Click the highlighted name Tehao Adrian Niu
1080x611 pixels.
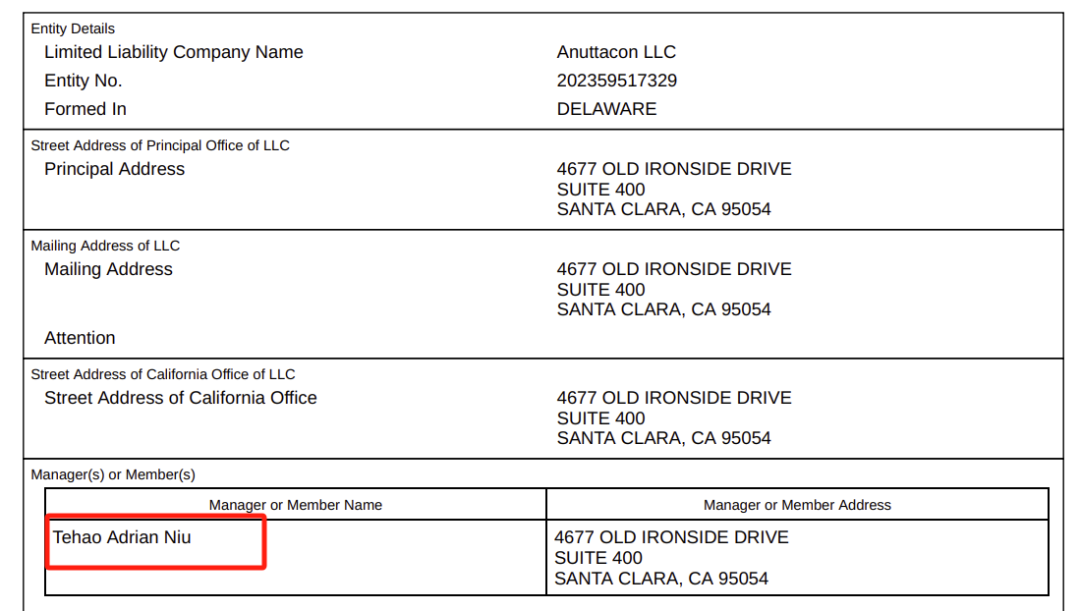pos(122,537)
